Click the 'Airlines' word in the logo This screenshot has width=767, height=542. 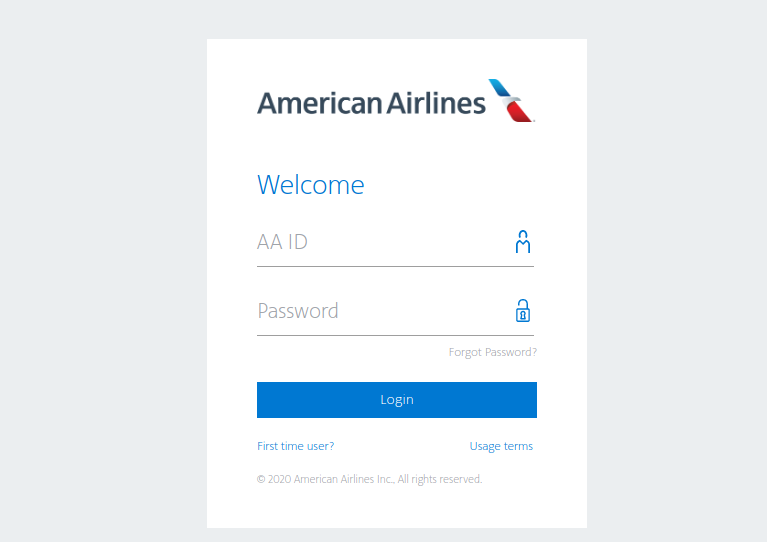pyautogui.click(x=436, y=103)
